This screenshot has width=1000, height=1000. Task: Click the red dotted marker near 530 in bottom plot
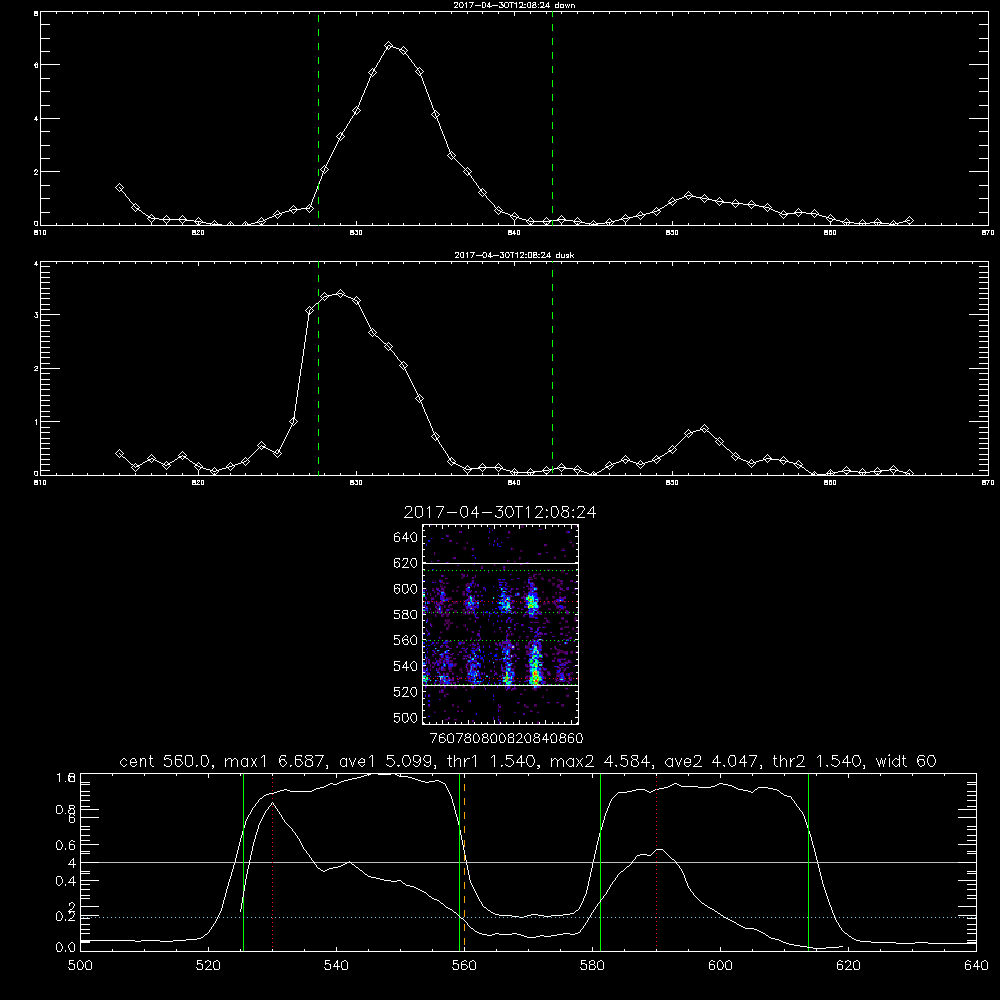pyautogui.click(x=272, y=862)
